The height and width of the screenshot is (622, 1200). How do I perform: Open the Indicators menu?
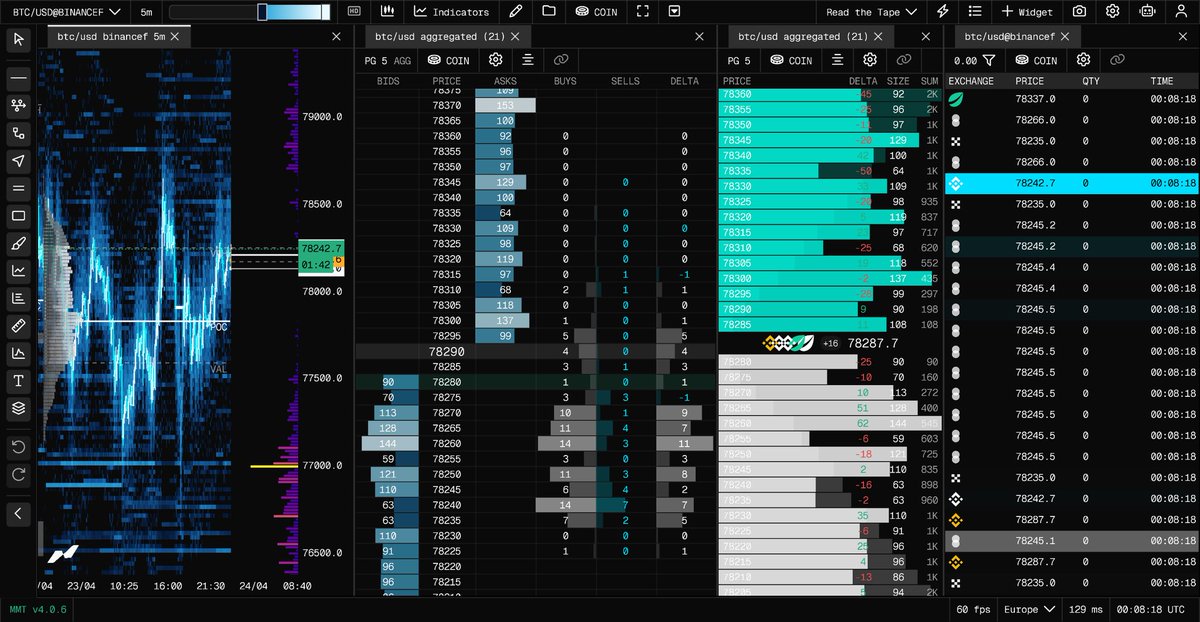[451, 12]
